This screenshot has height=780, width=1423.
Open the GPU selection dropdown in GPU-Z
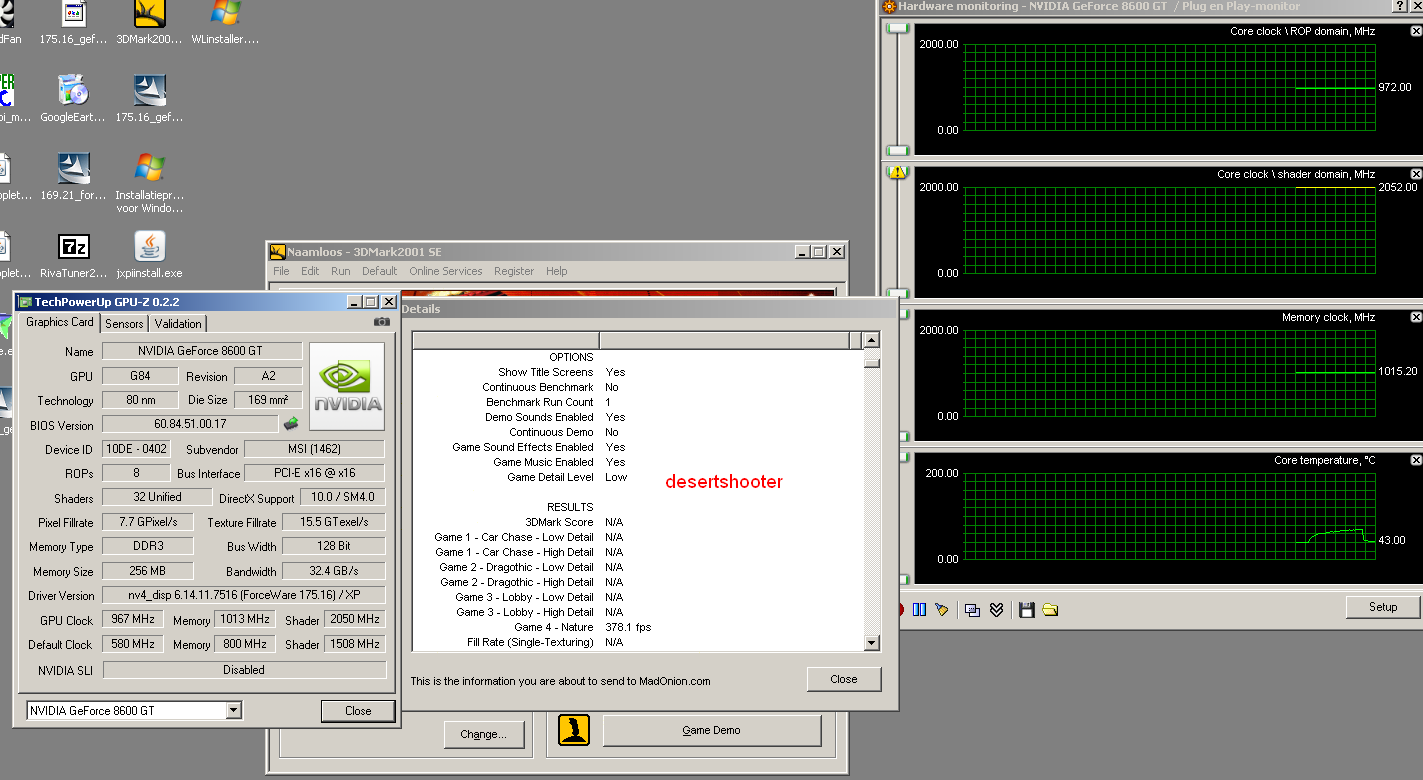[x=234, y=710]
